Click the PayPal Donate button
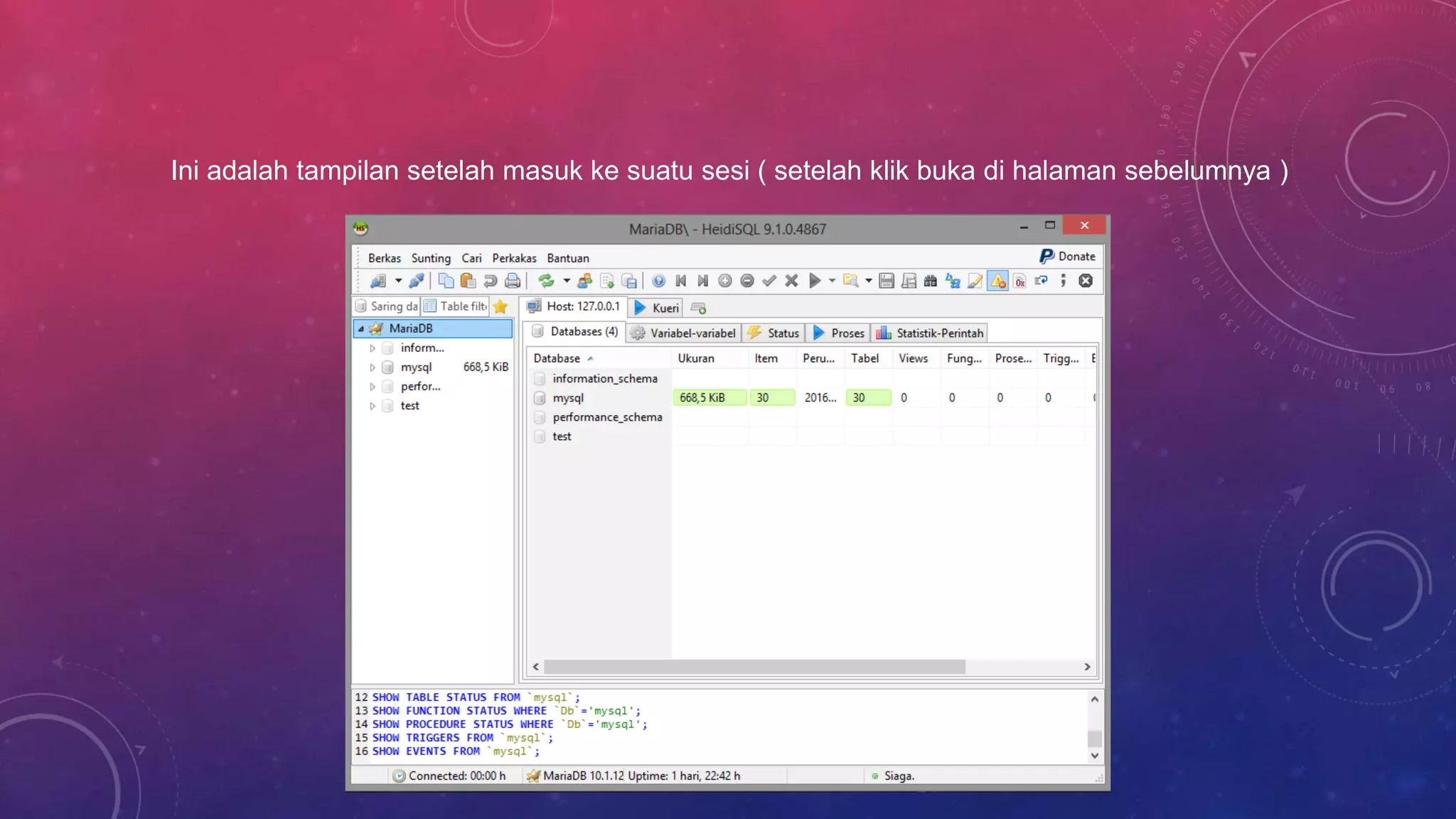Image resolution: width=1456 pixels, height=819 pixels. (x=1068, y=256)
